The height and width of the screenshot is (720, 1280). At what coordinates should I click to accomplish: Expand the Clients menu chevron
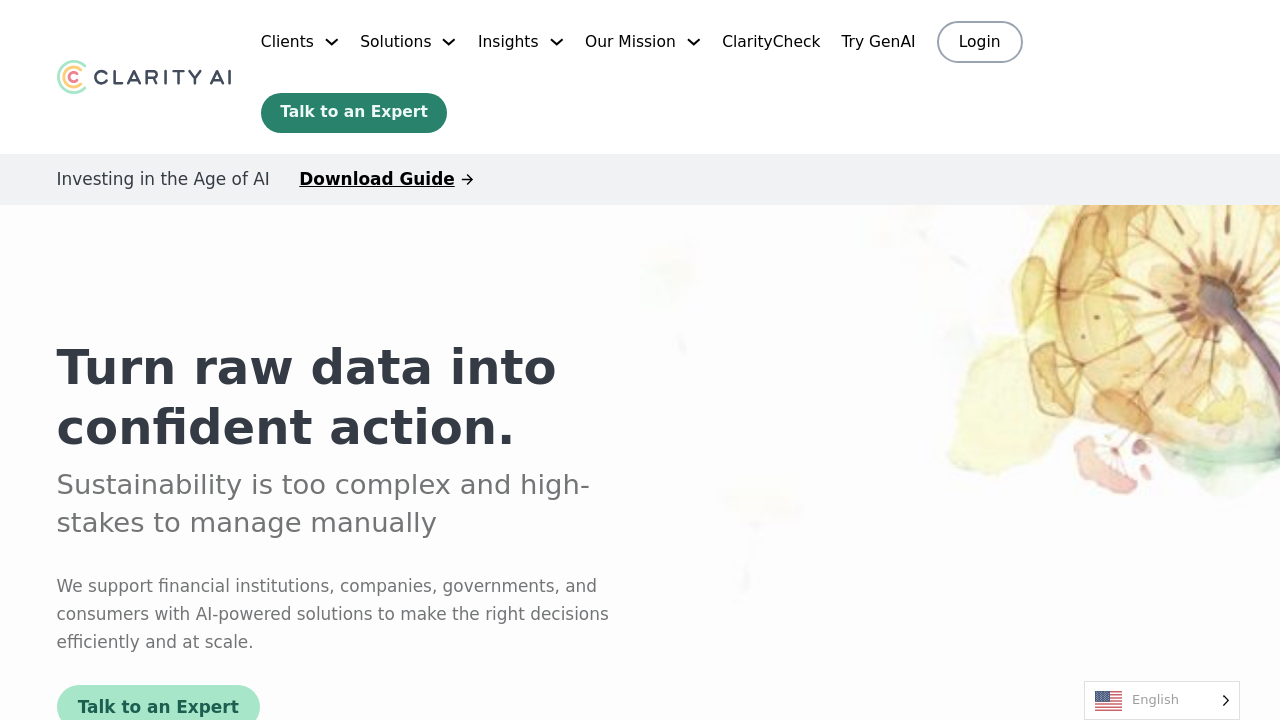pos(332,42)
